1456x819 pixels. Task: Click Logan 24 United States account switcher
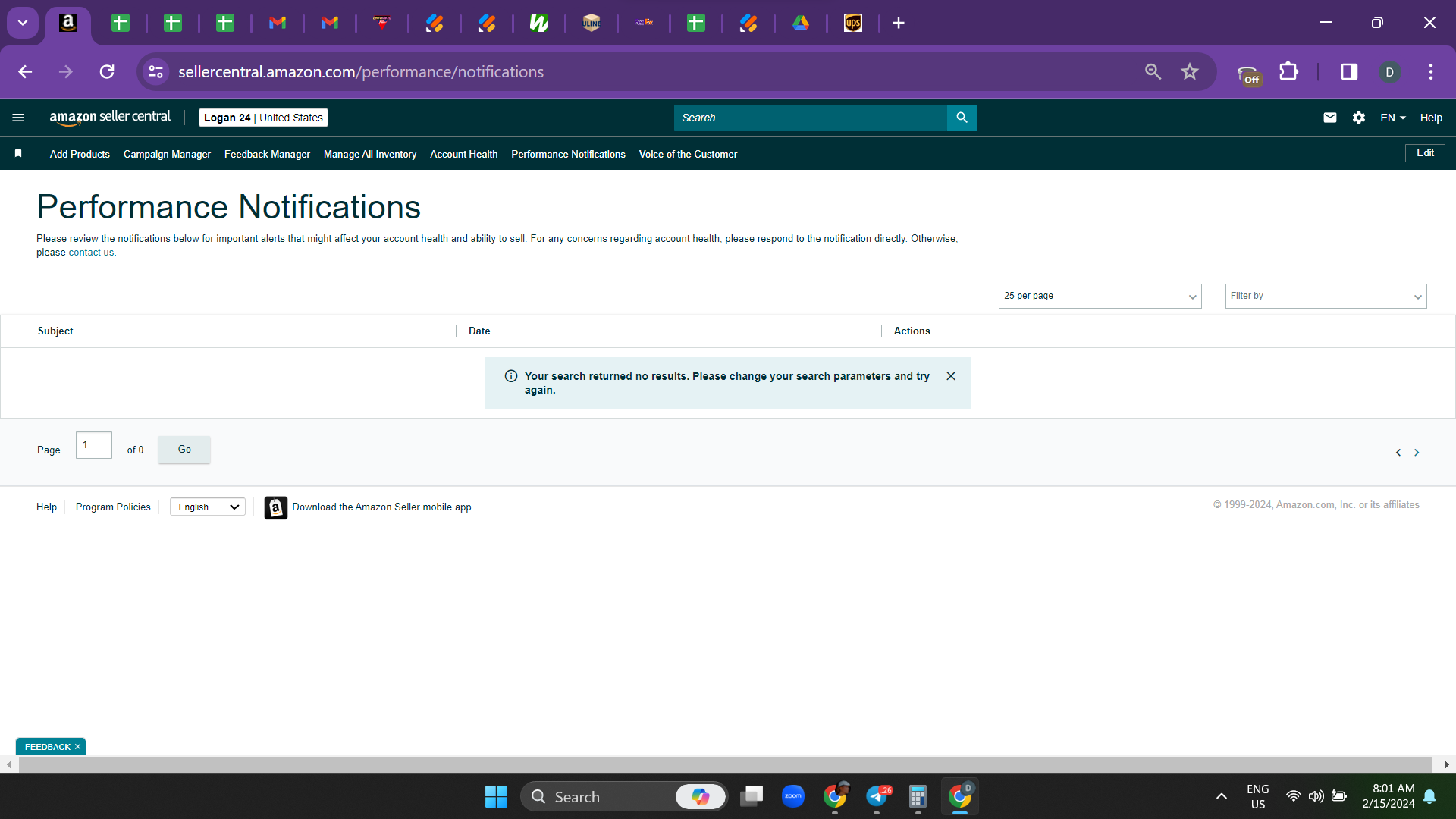(263, 118)
